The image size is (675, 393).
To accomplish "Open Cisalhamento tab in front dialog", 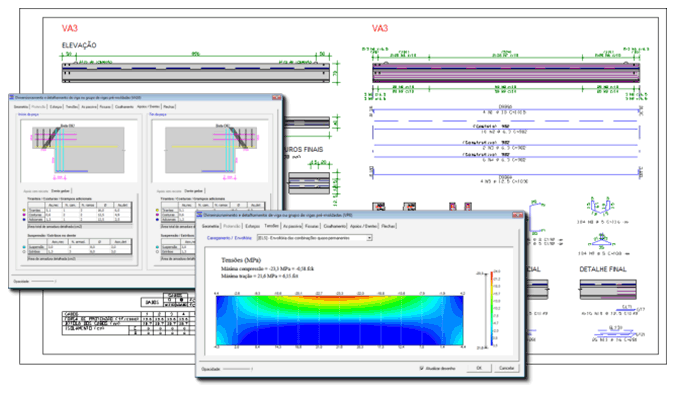I will pyautogui.click(x=334, y=226).
